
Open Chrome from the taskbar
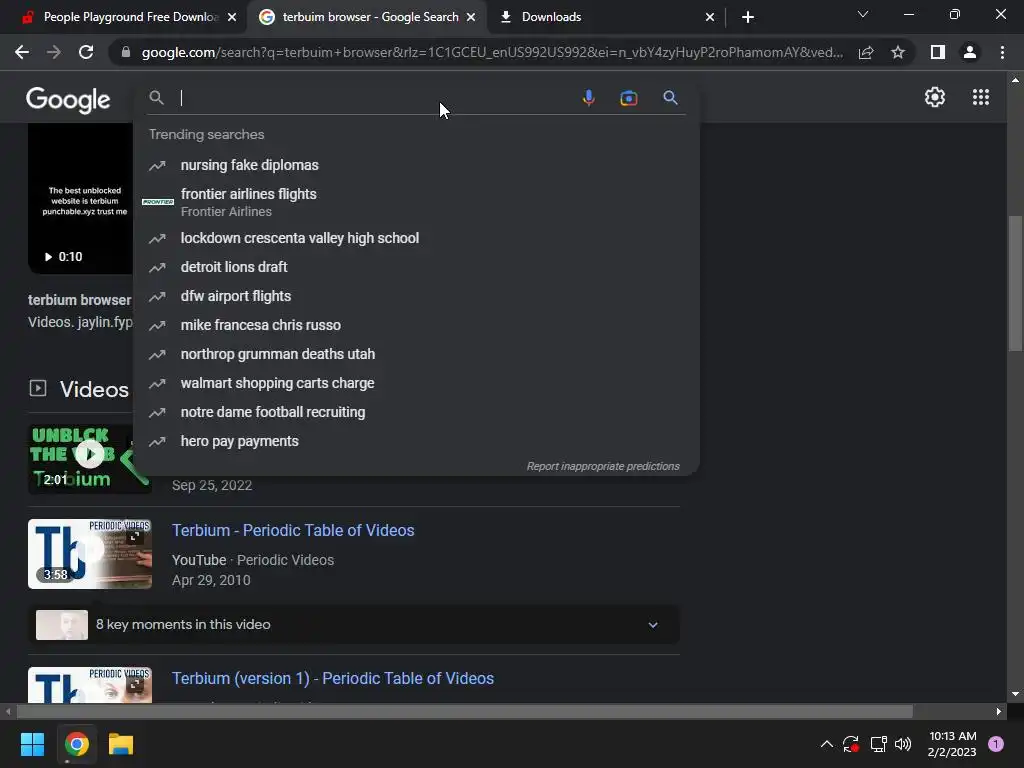click(76, 744)
